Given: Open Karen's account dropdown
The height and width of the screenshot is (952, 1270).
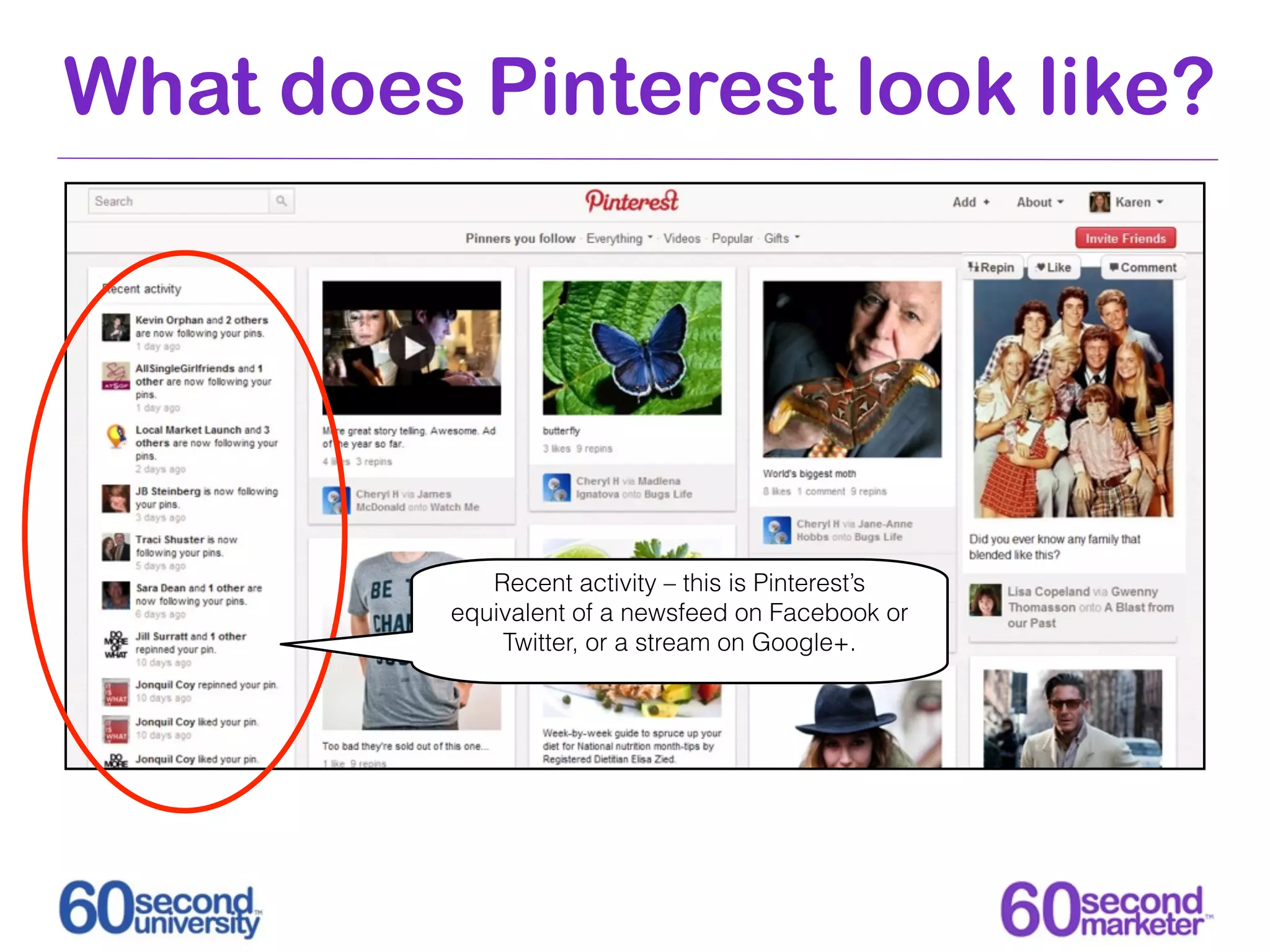Looking at the screenshot, I should pos(1139,202).
